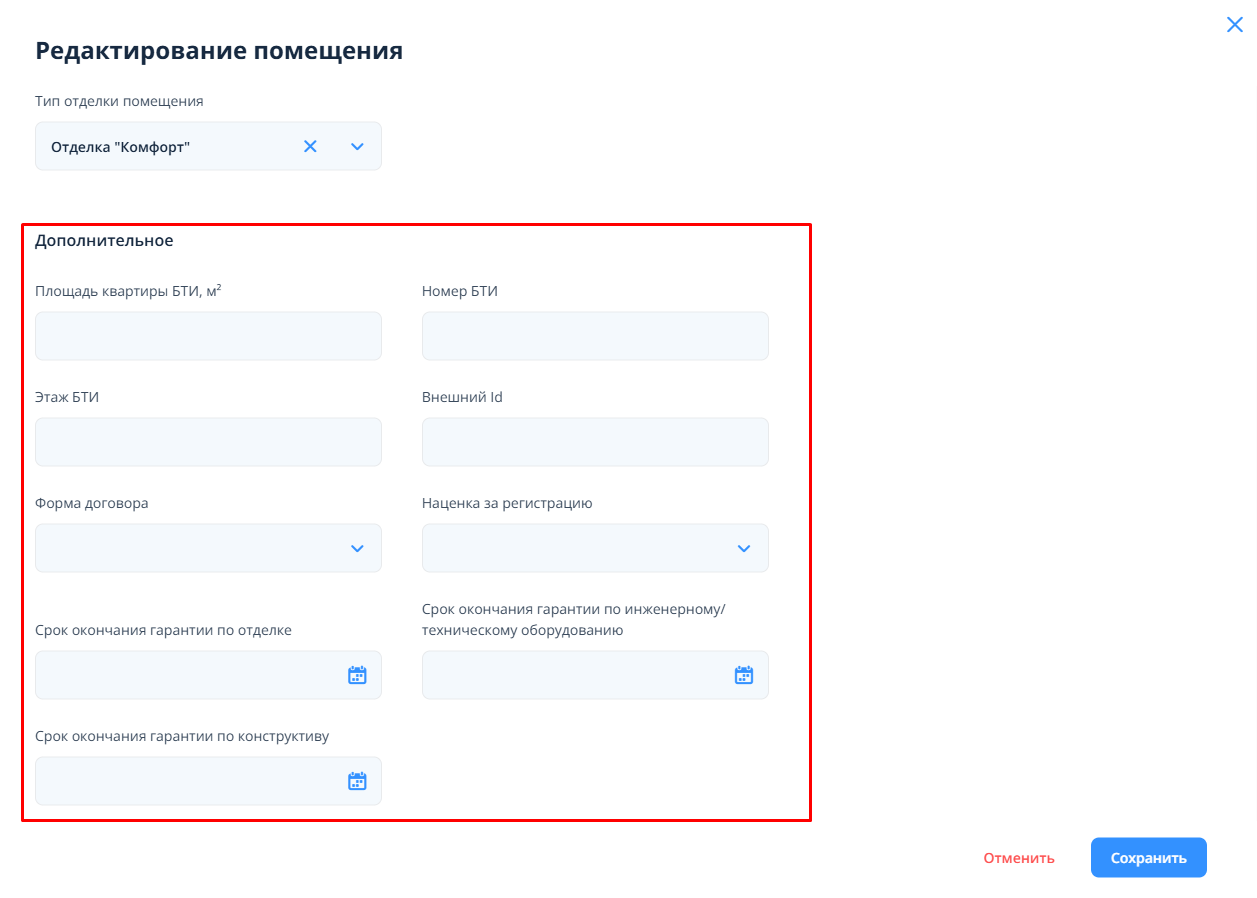1257x898 pixels.
Task: Click into the Номер БТИ input
Action: click(595, 336)
